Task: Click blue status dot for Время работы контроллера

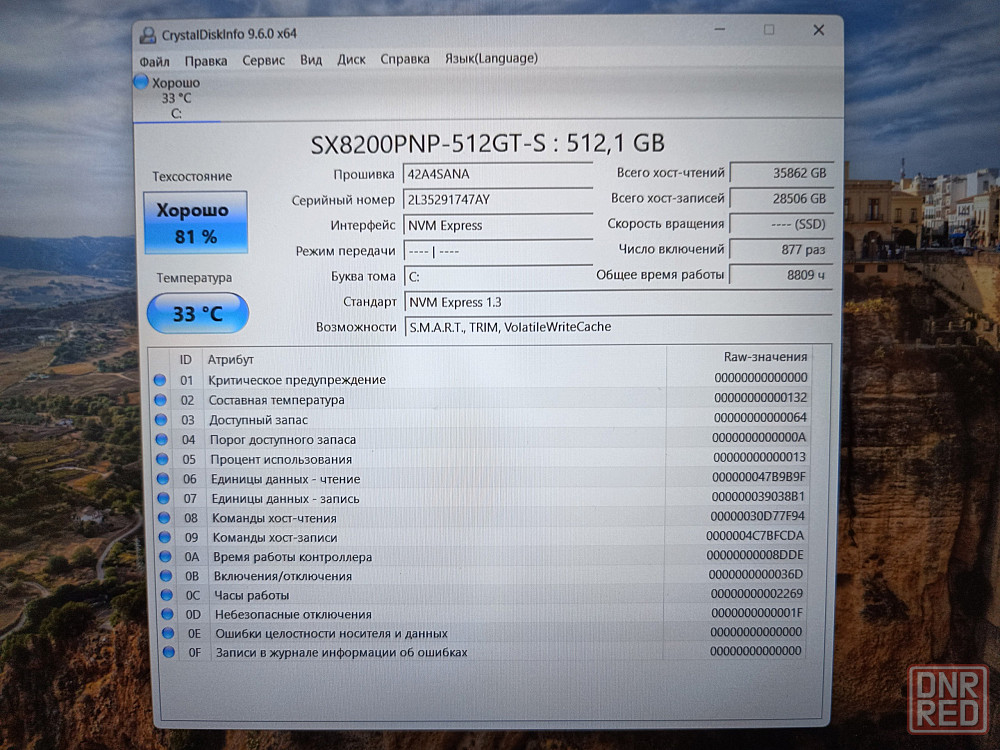Action: pyautogui.click(x=166, y=556)
